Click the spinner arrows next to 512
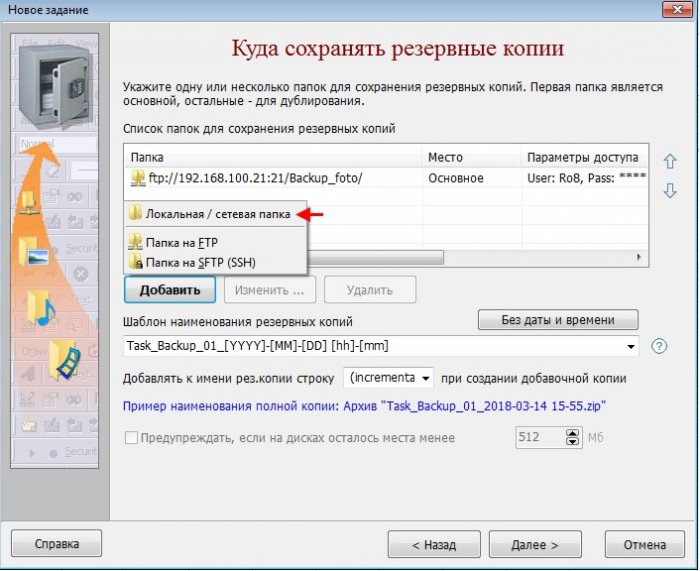The width and height of the screenshot is (700, 571). [572, 437]
